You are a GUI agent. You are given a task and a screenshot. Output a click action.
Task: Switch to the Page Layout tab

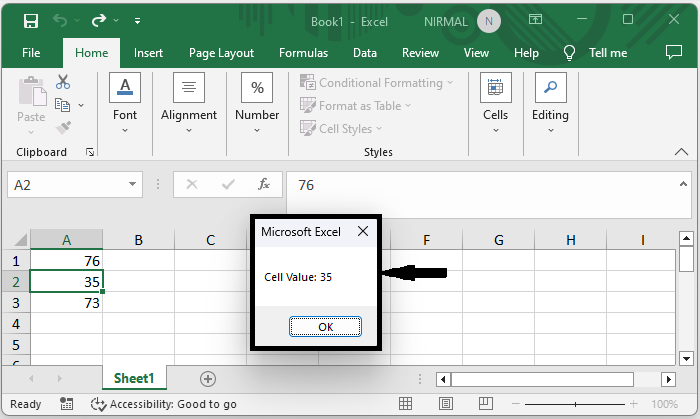pyautogui.click(x=221, y=53)
